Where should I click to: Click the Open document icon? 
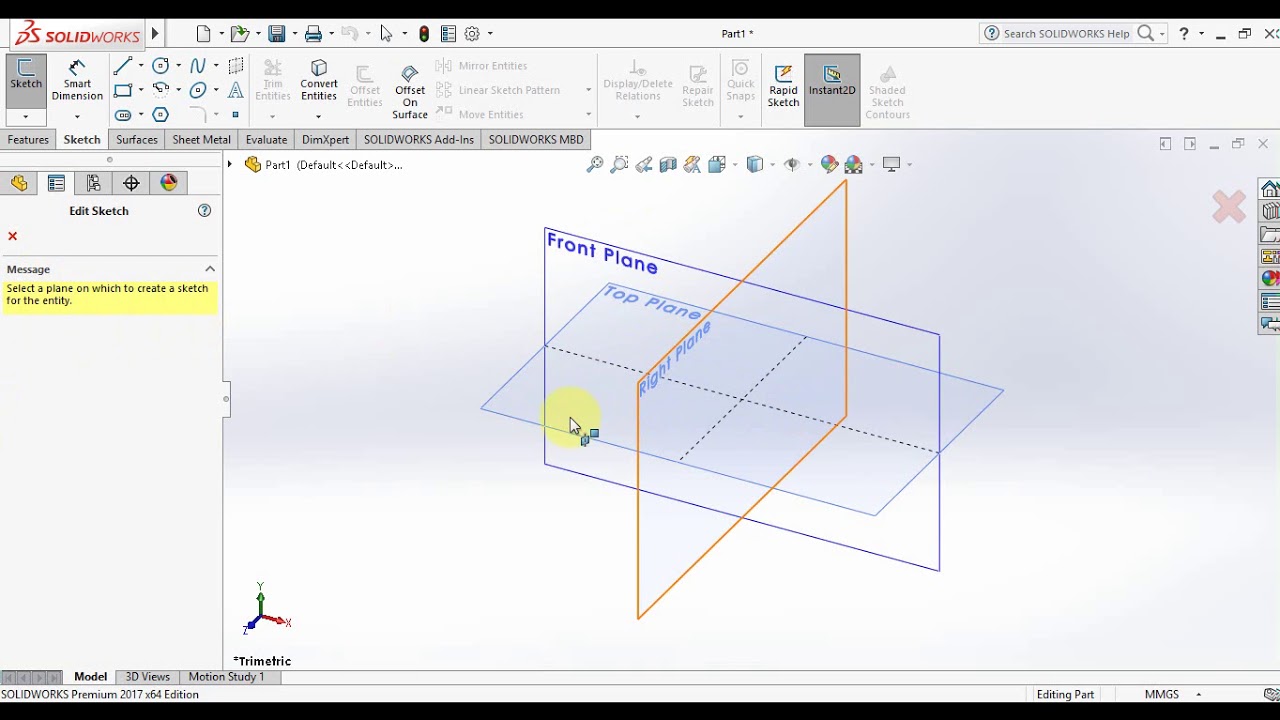[x=239, y=34]
